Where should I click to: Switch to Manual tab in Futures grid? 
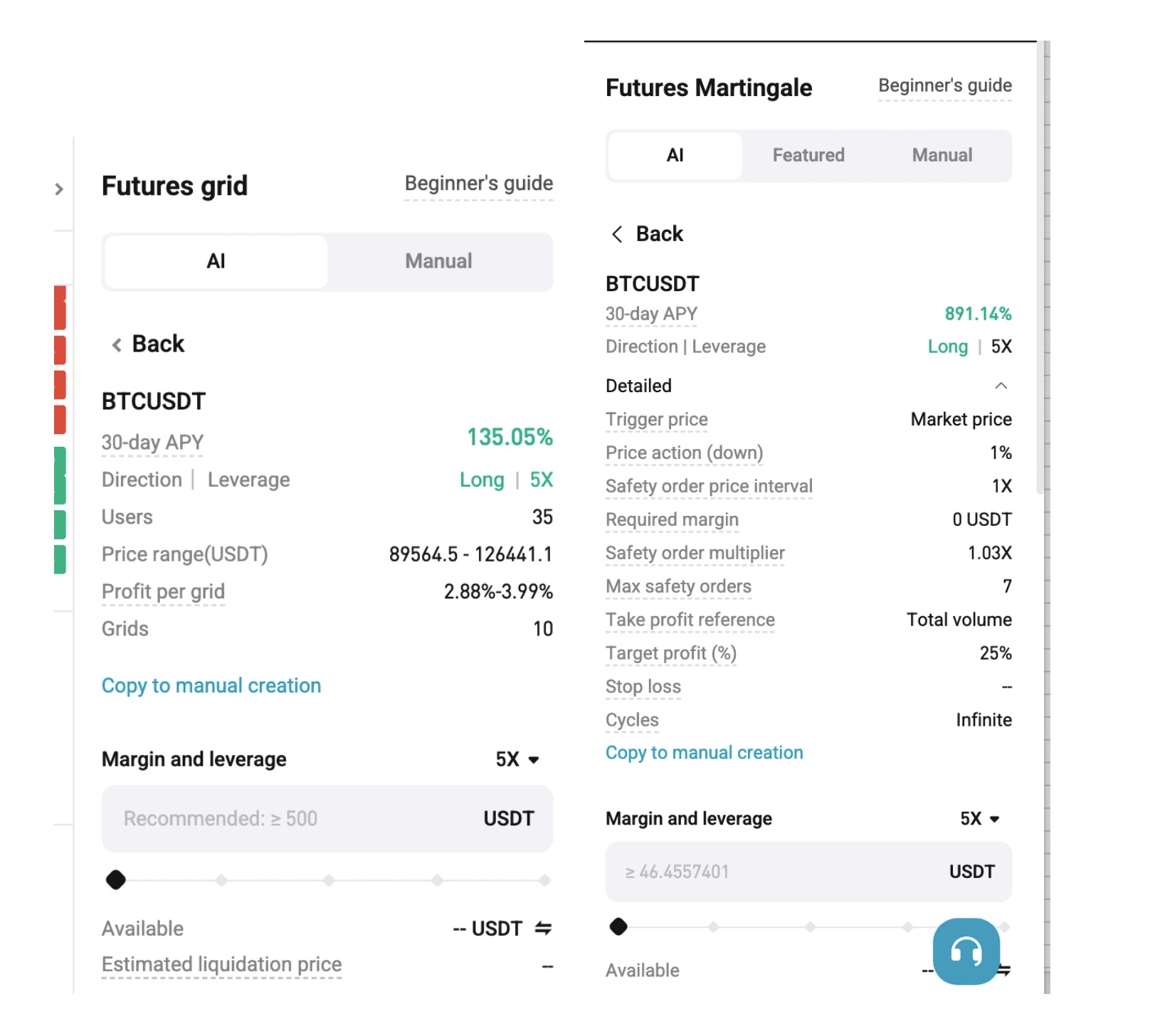point(438,261)
